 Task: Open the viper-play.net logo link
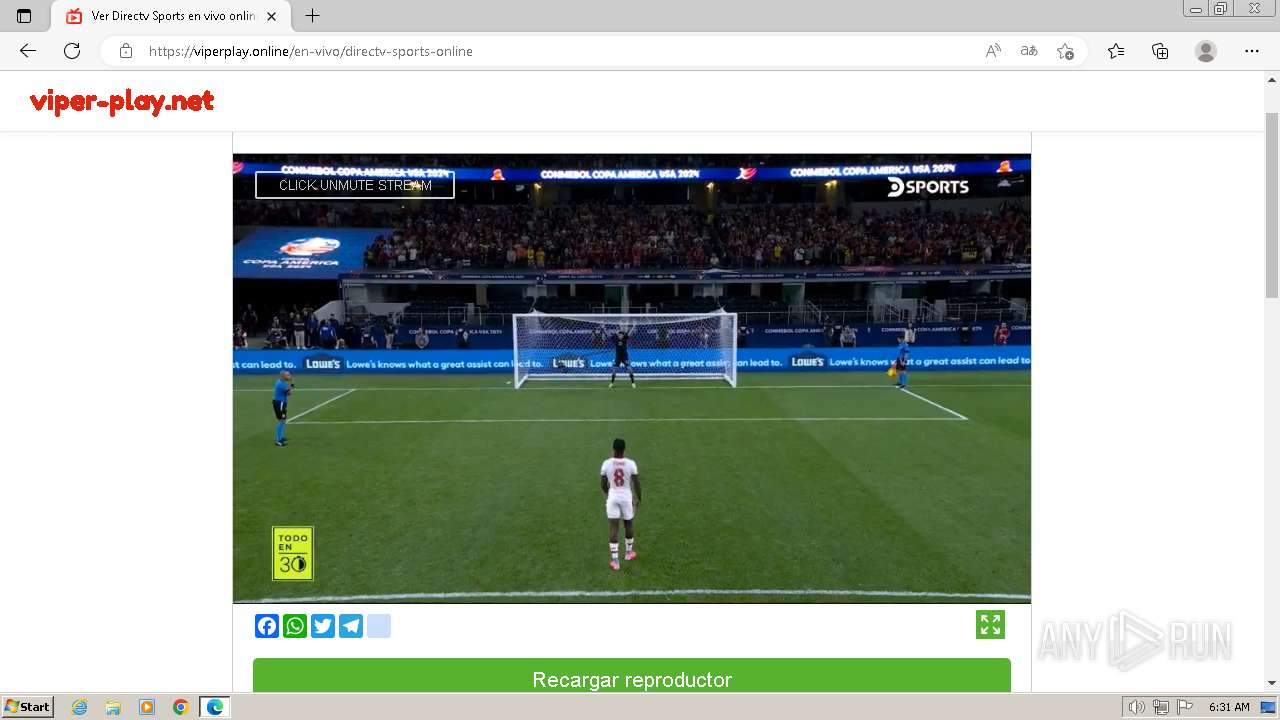pyautogui.click(x=122, y=101)
